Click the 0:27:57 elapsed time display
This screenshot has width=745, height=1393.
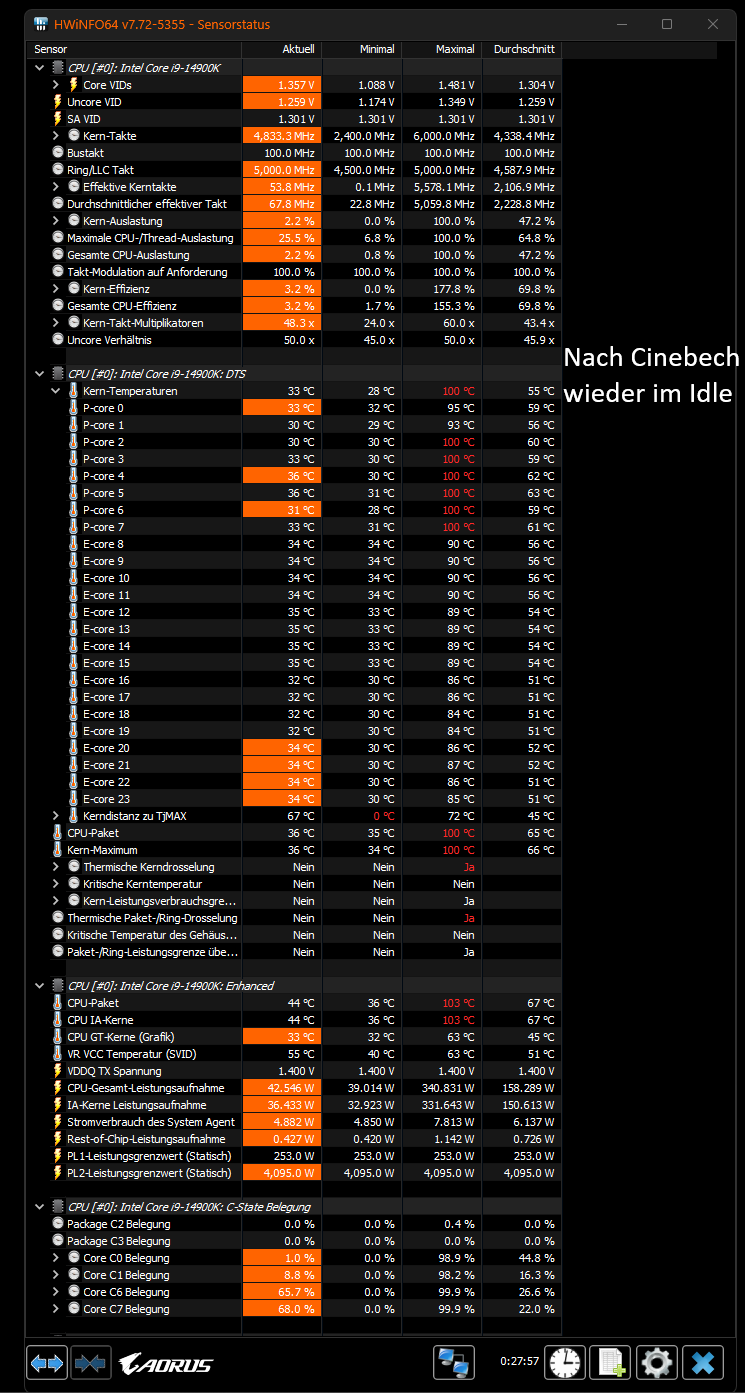click(520, 1362)
